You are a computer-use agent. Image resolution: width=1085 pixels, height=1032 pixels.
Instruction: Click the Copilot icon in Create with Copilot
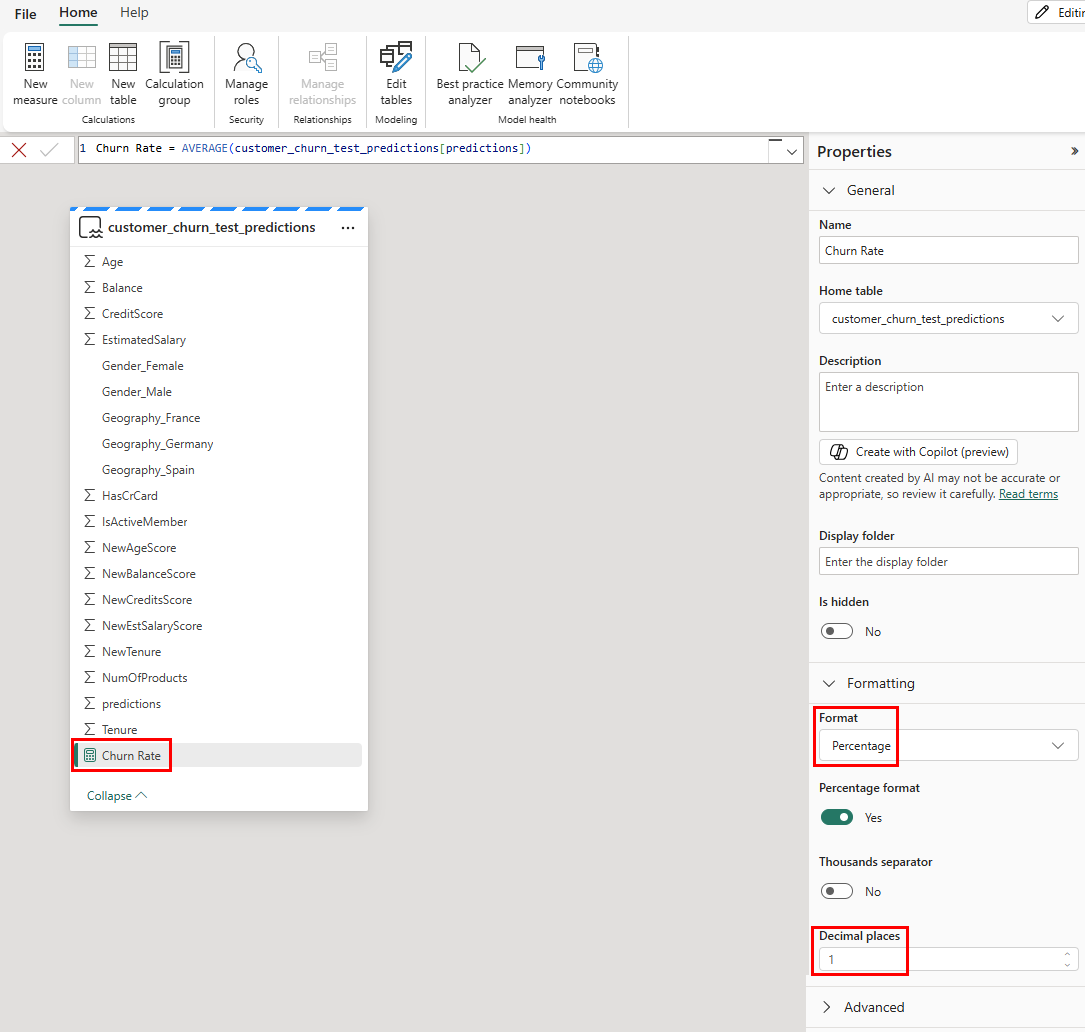pos(839,452)
